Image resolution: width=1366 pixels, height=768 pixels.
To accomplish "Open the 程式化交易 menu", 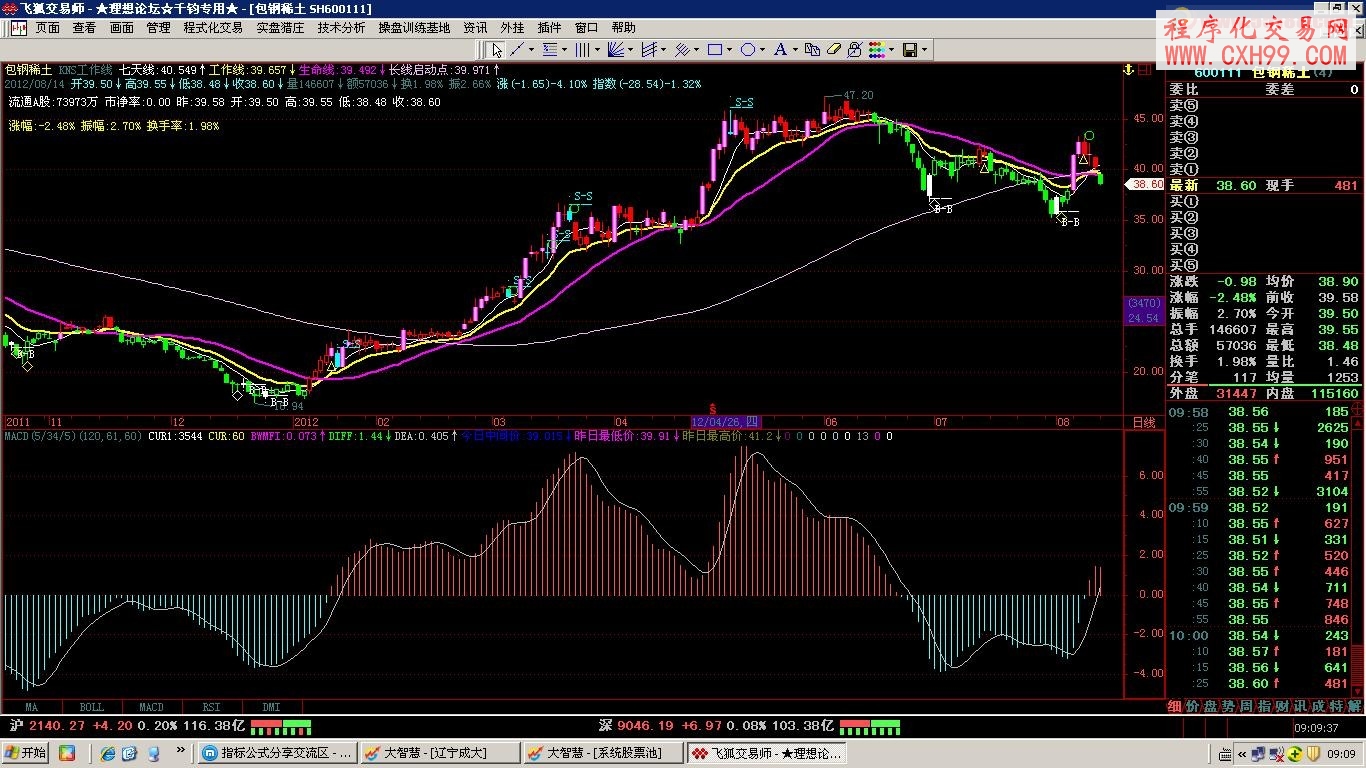I will coord(212,28).
